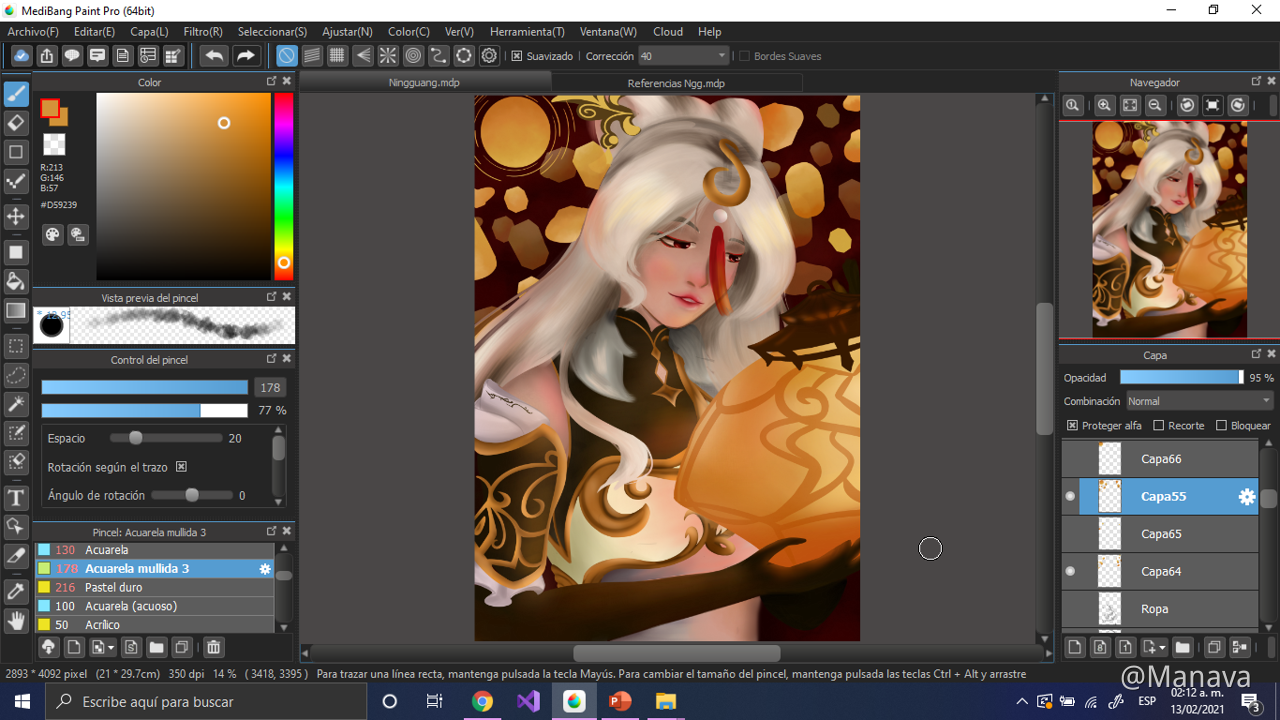Zoom in using Navigator magnifier plus
This screenshot has width=1280, height=720.
coord(1104,105)
